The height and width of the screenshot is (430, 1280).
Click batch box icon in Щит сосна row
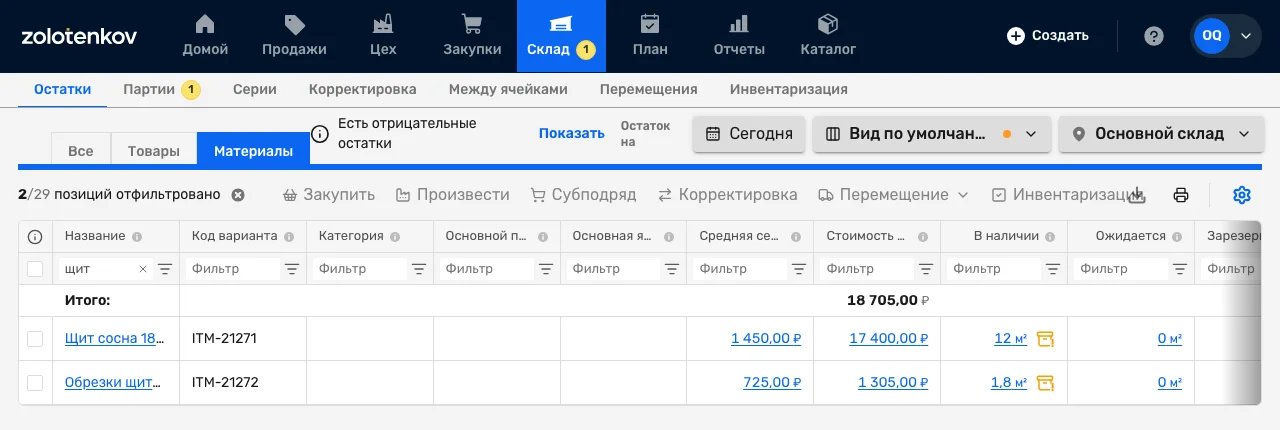point(1046,339)
